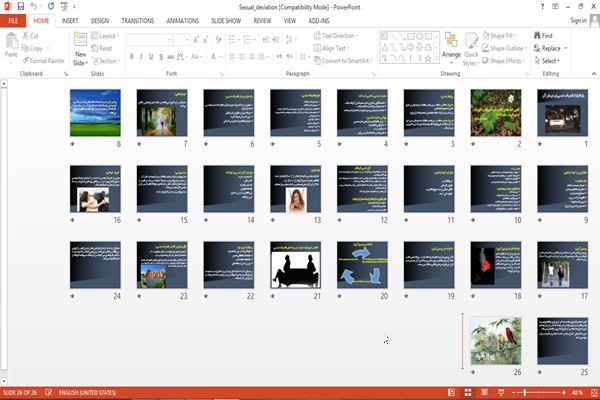Open the Section dropdown in Slides group
The width and height of the screenshot is (600, 400).
point(106,60)
